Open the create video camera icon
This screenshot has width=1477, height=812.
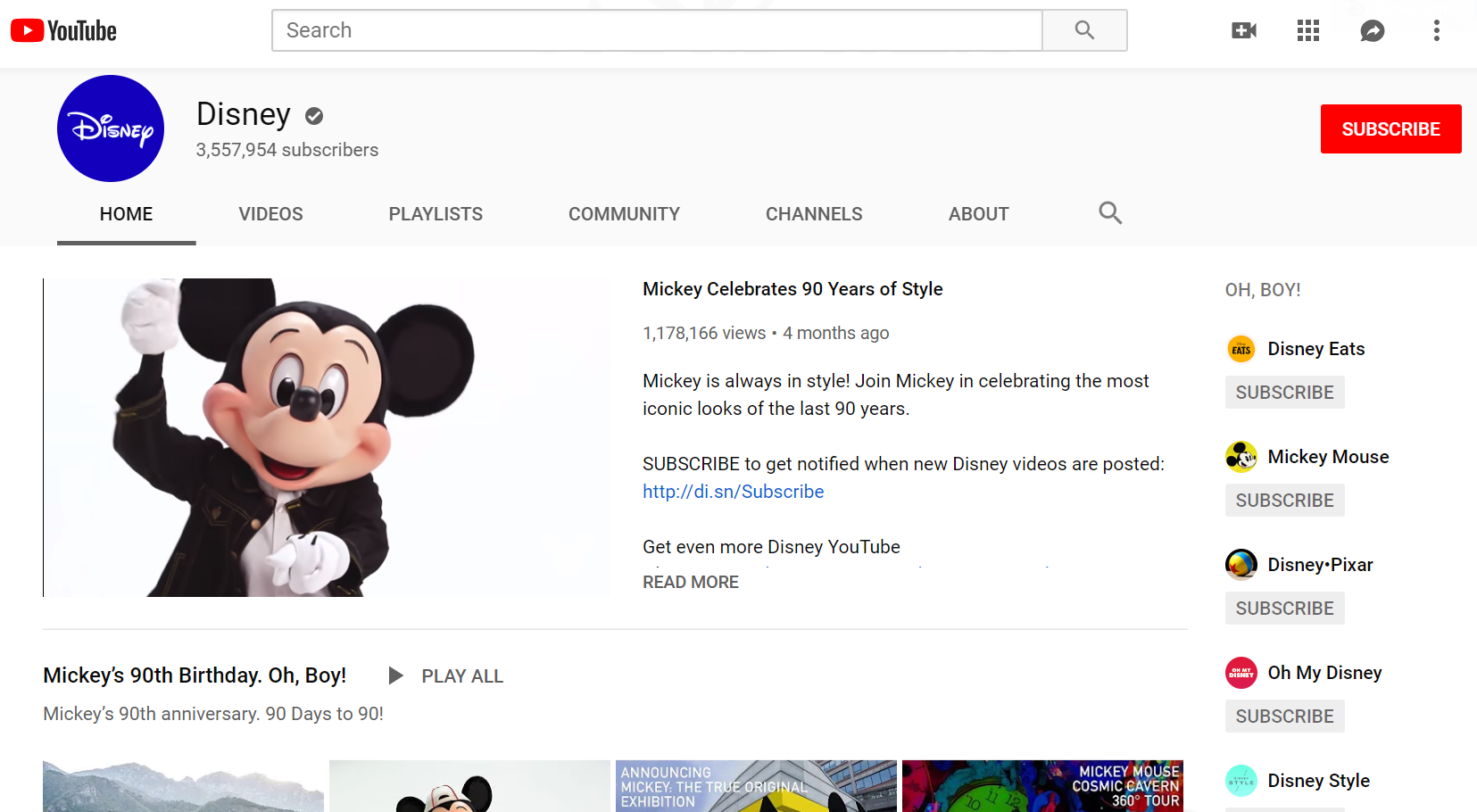tap(1244, 30)
